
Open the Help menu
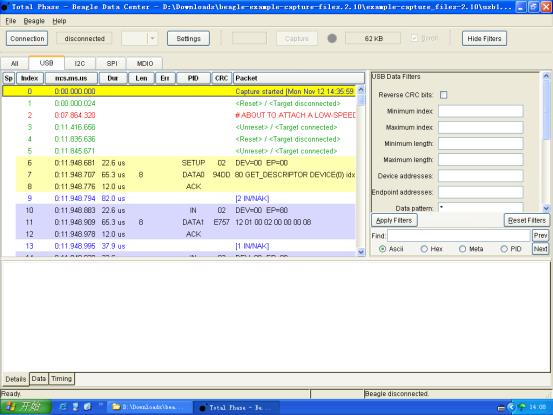[x=59, y=21]
